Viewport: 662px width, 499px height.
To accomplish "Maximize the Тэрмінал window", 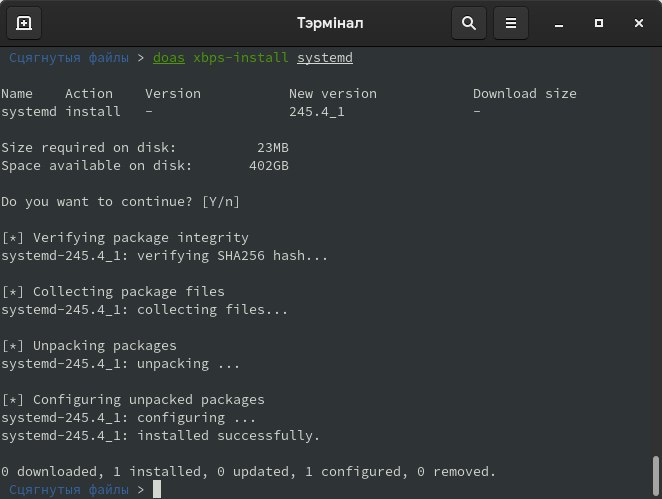I will click(599, 23).
